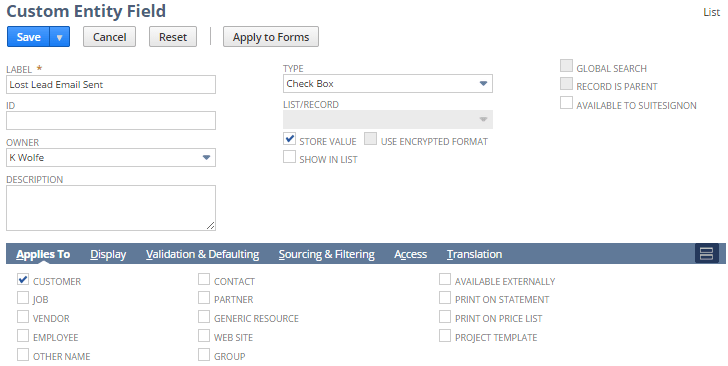This screenshot has width=728, height=366.
Task: Check the Generic Resource checkbox
Action: (x=204, y=316)
